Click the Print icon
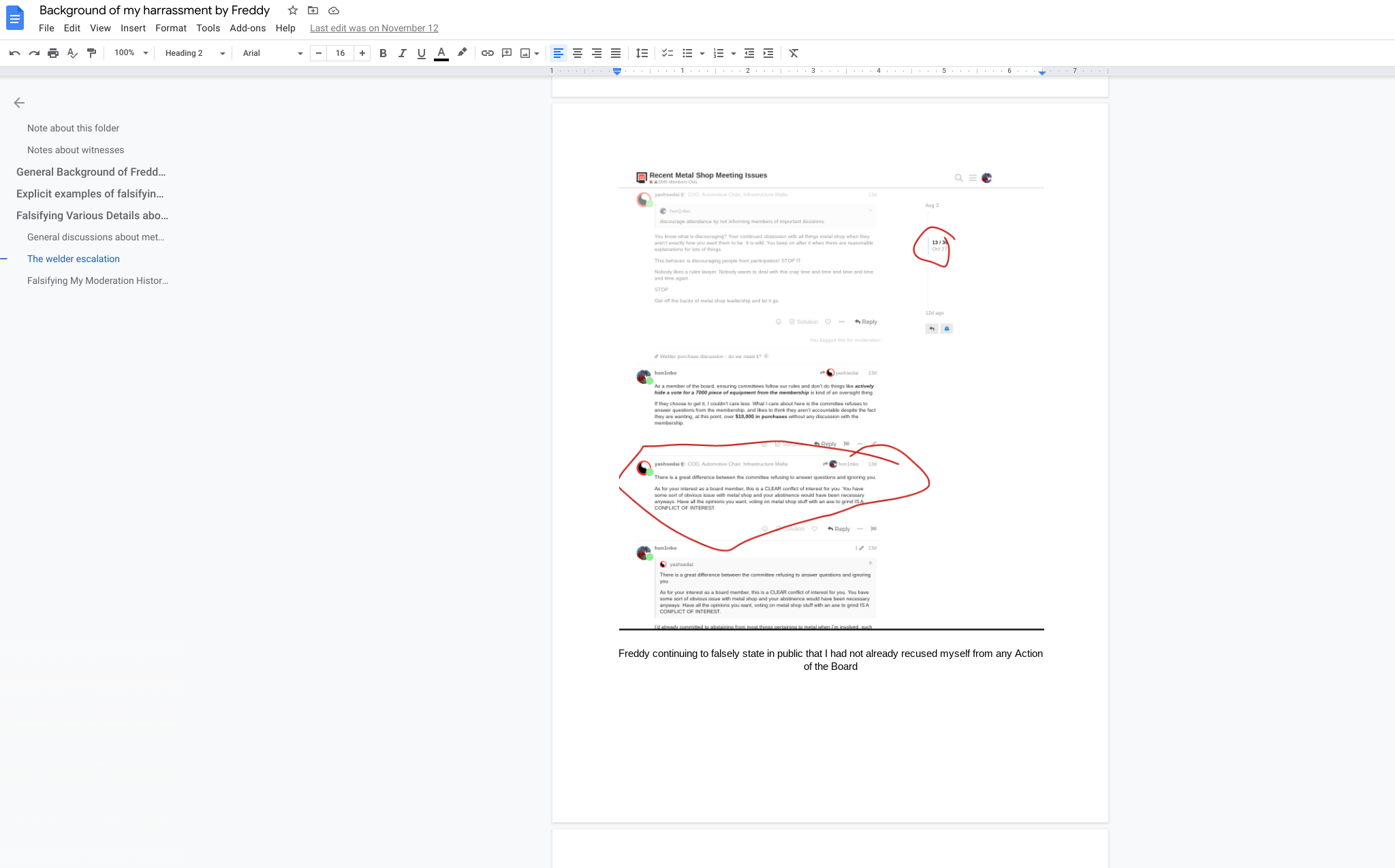This screenshot has width=1395, height=868. (x=53, y=53)
